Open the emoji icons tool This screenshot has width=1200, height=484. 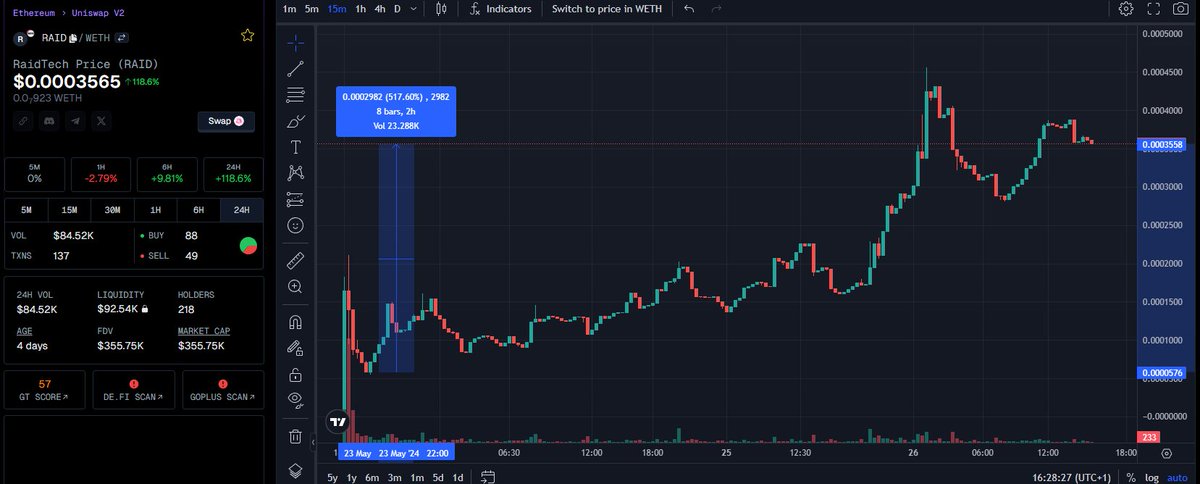(x=295, y=225)
